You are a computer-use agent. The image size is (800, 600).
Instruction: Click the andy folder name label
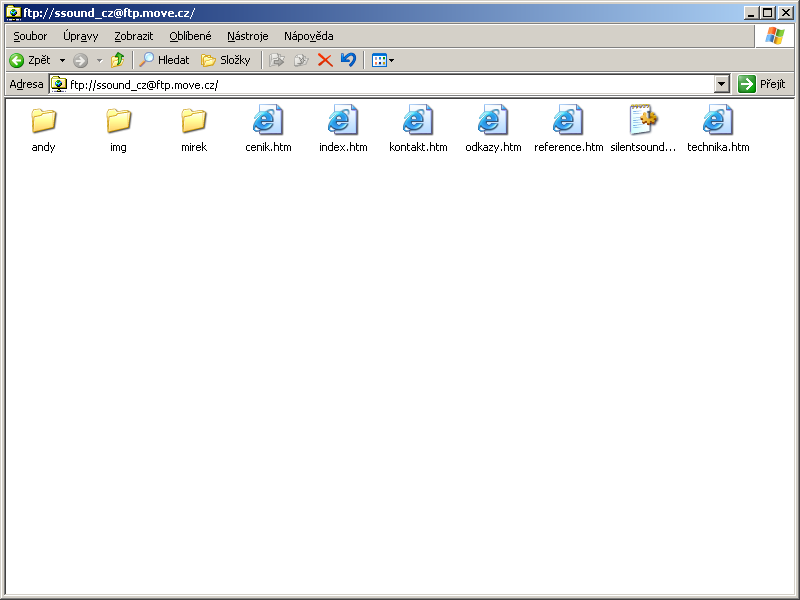(x=43, y=147)
